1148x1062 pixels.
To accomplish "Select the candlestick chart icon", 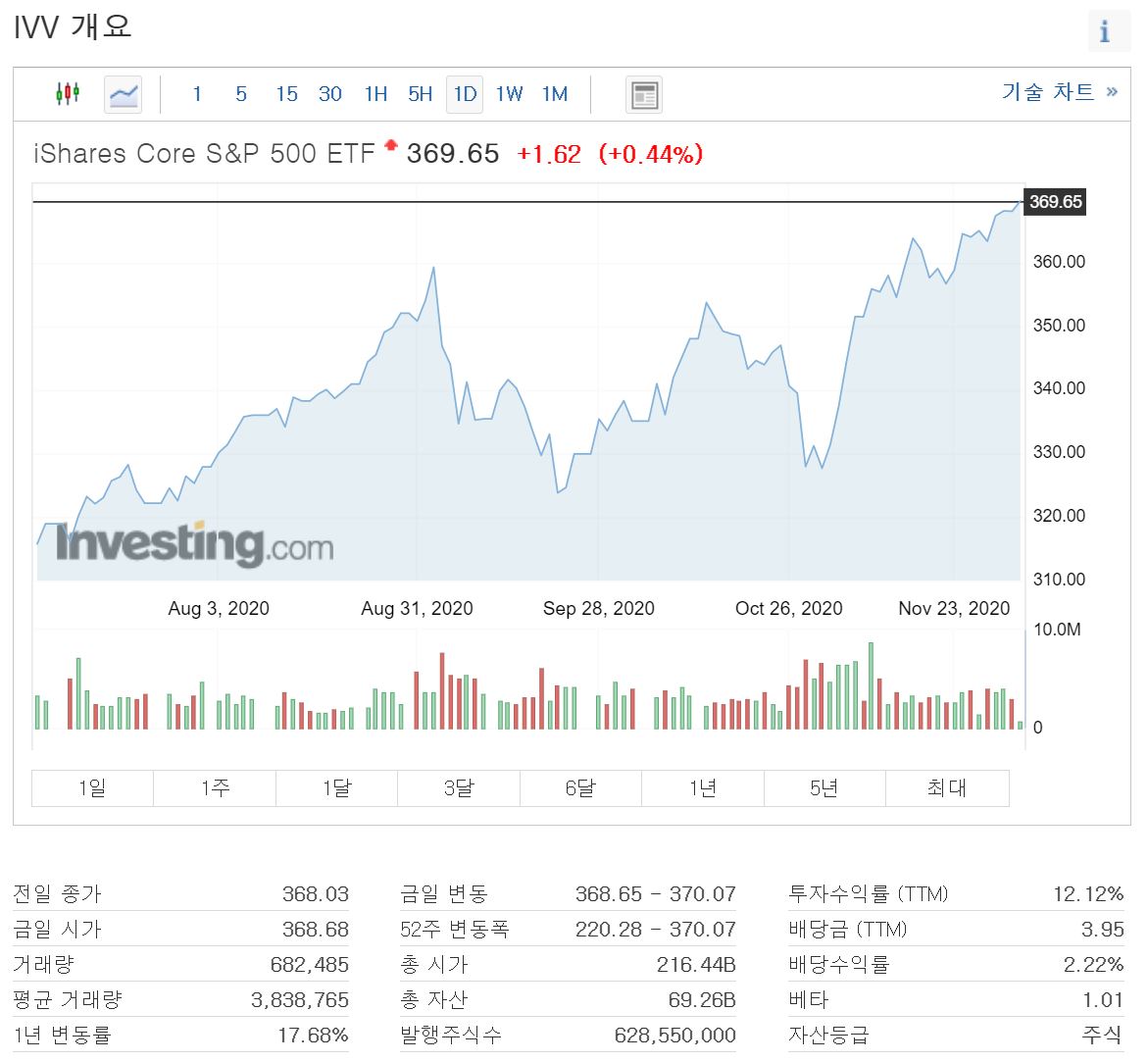I will pyautogui.click(x=70, y=94).
